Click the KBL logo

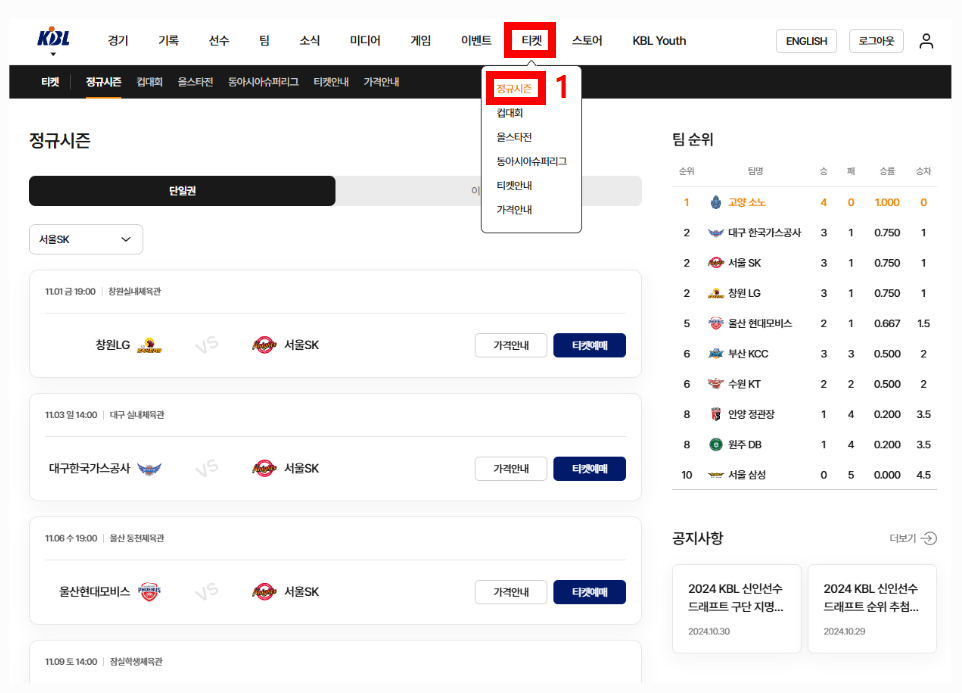point(53,37)
